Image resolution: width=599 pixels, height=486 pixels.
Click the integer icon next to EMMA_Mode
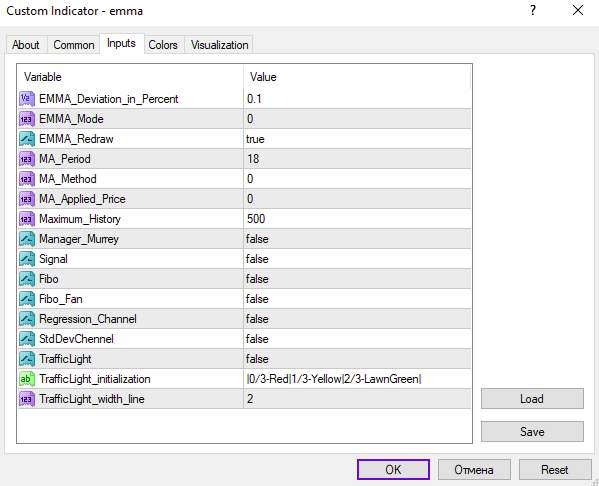(27, 119)
